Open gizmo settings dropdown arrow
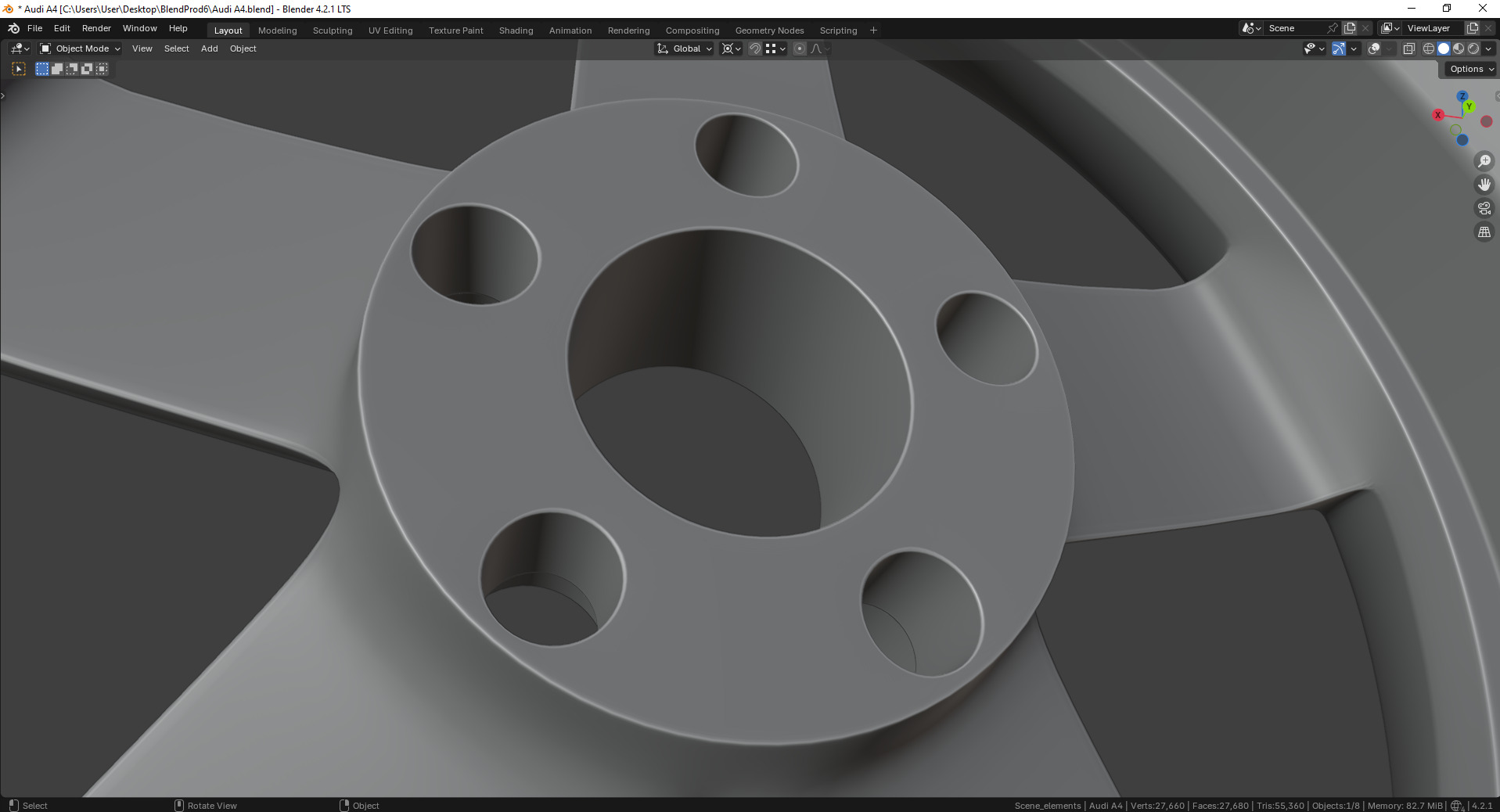 1354,49
